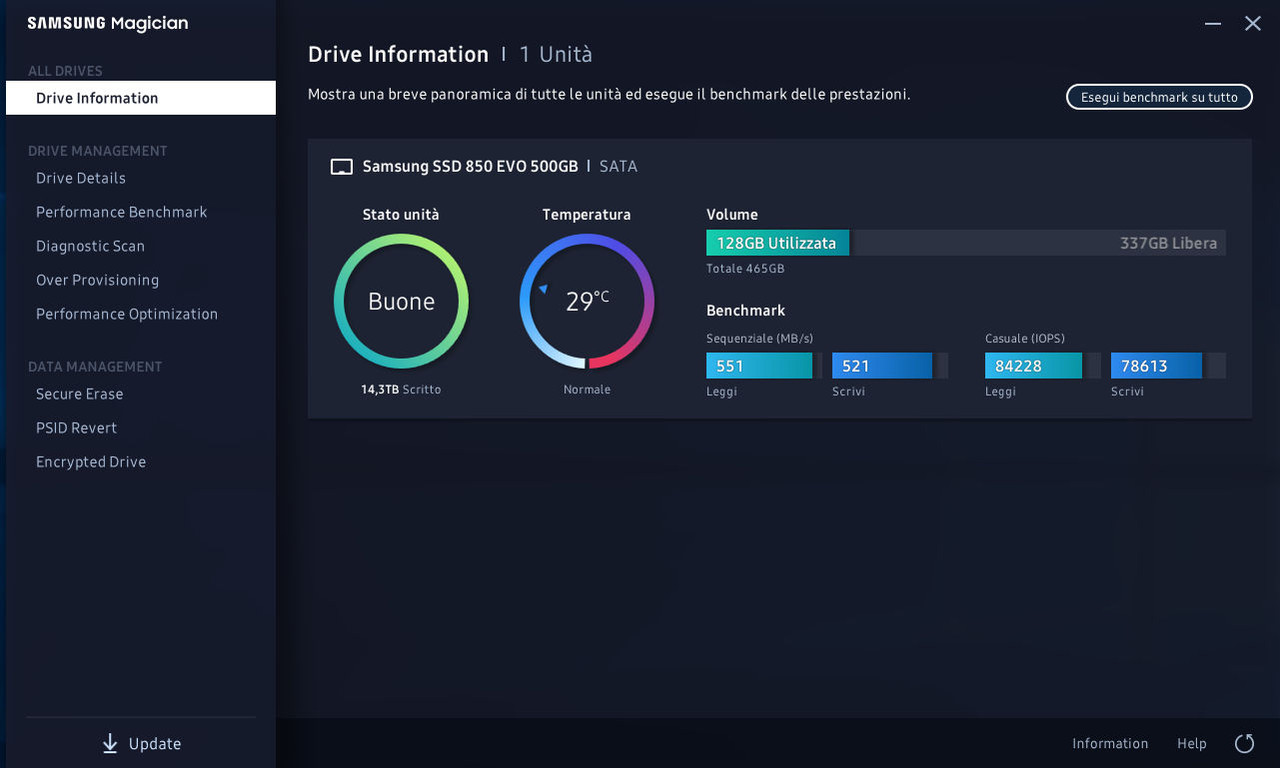Open Performance Benchmark page
Screen dimensions: 1280x768
pos(122,212)
